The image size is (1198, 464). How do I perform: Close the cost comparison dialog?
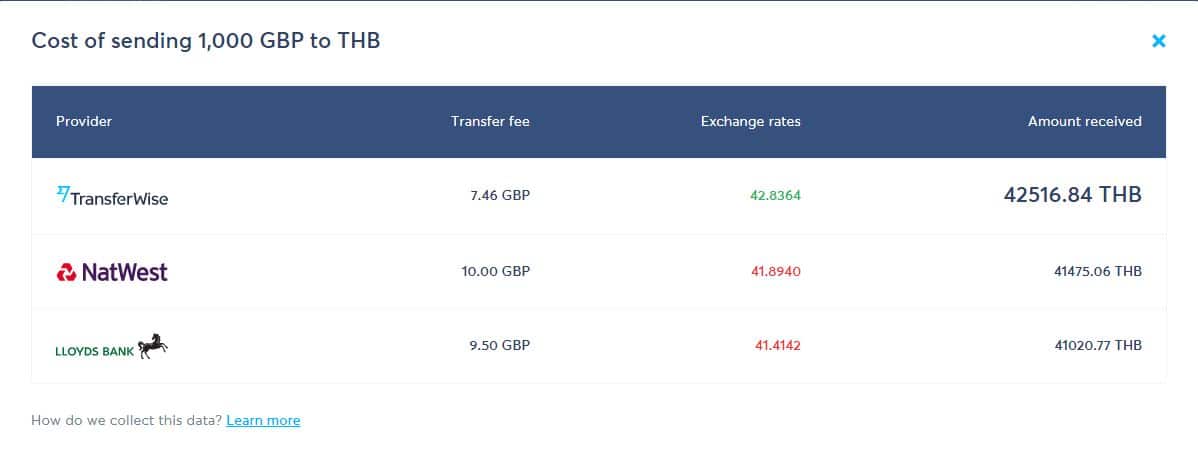point(1158,41)
